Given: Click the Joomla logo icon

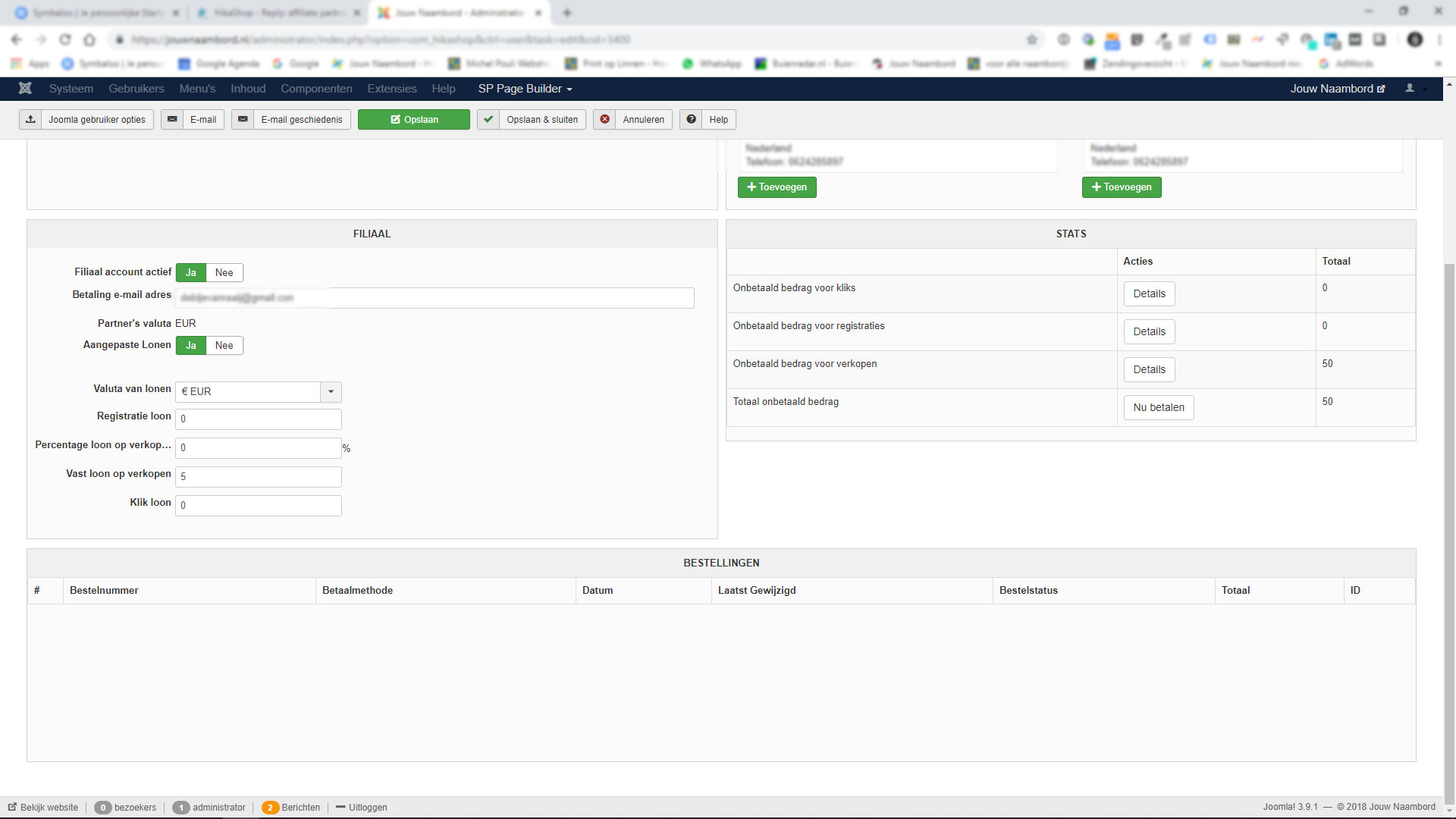Looking at the screenshot, I should tap(25, 89).
